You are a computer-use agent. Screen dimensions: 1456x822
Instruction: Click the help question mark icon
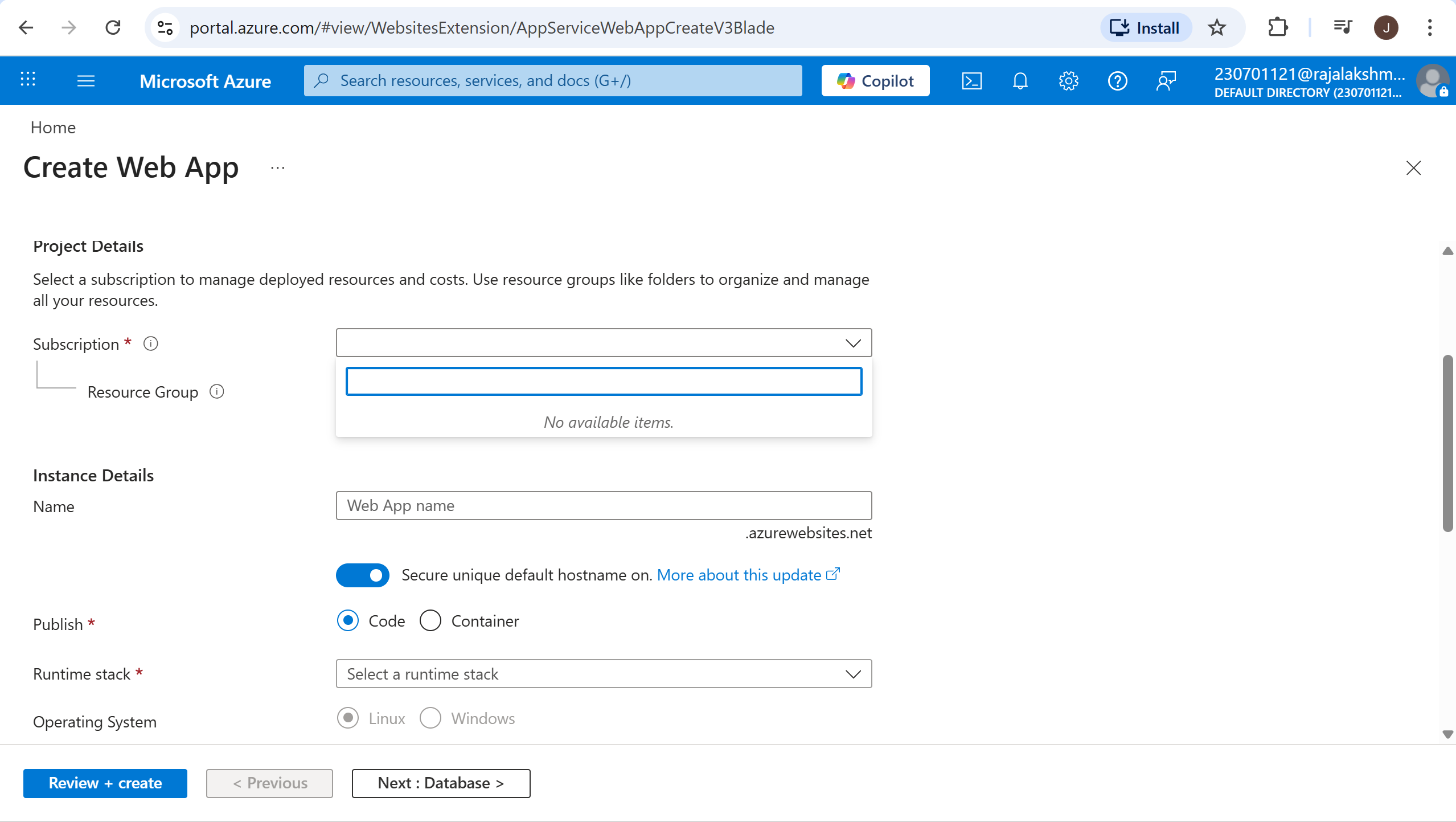pos(1117,81)
